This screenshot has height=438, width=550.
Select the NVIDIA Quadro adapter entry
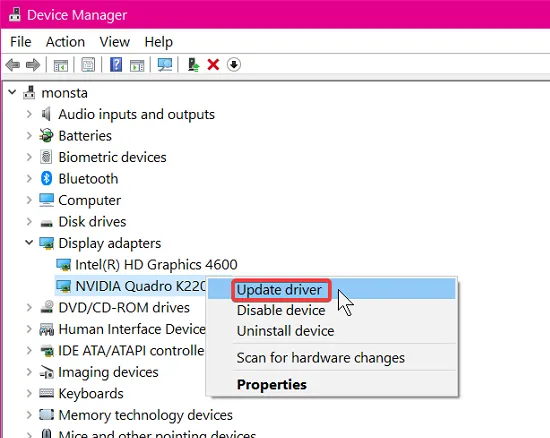141,286
